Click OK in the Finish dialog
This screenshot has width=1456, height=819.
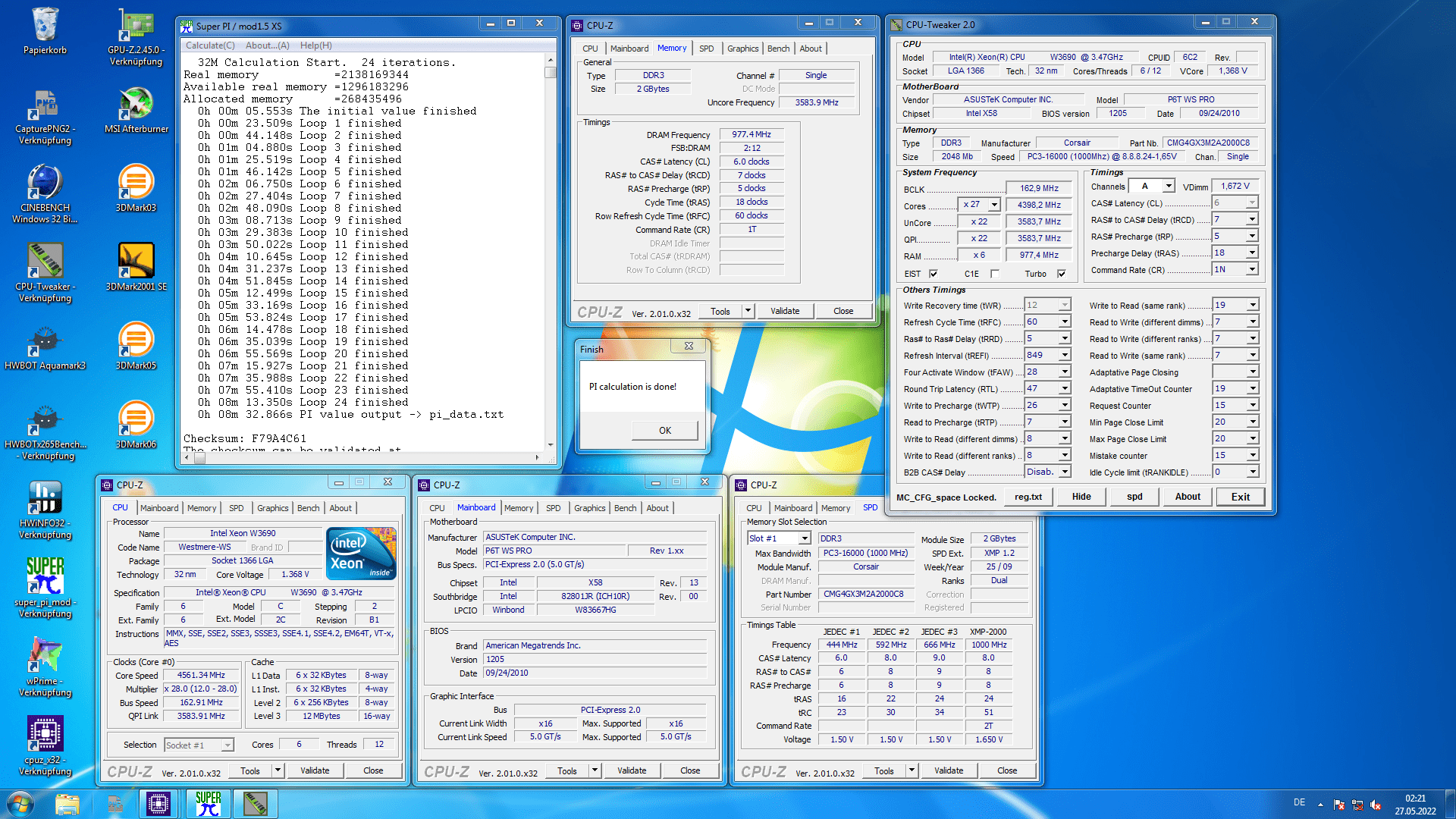tap(664, 431)
